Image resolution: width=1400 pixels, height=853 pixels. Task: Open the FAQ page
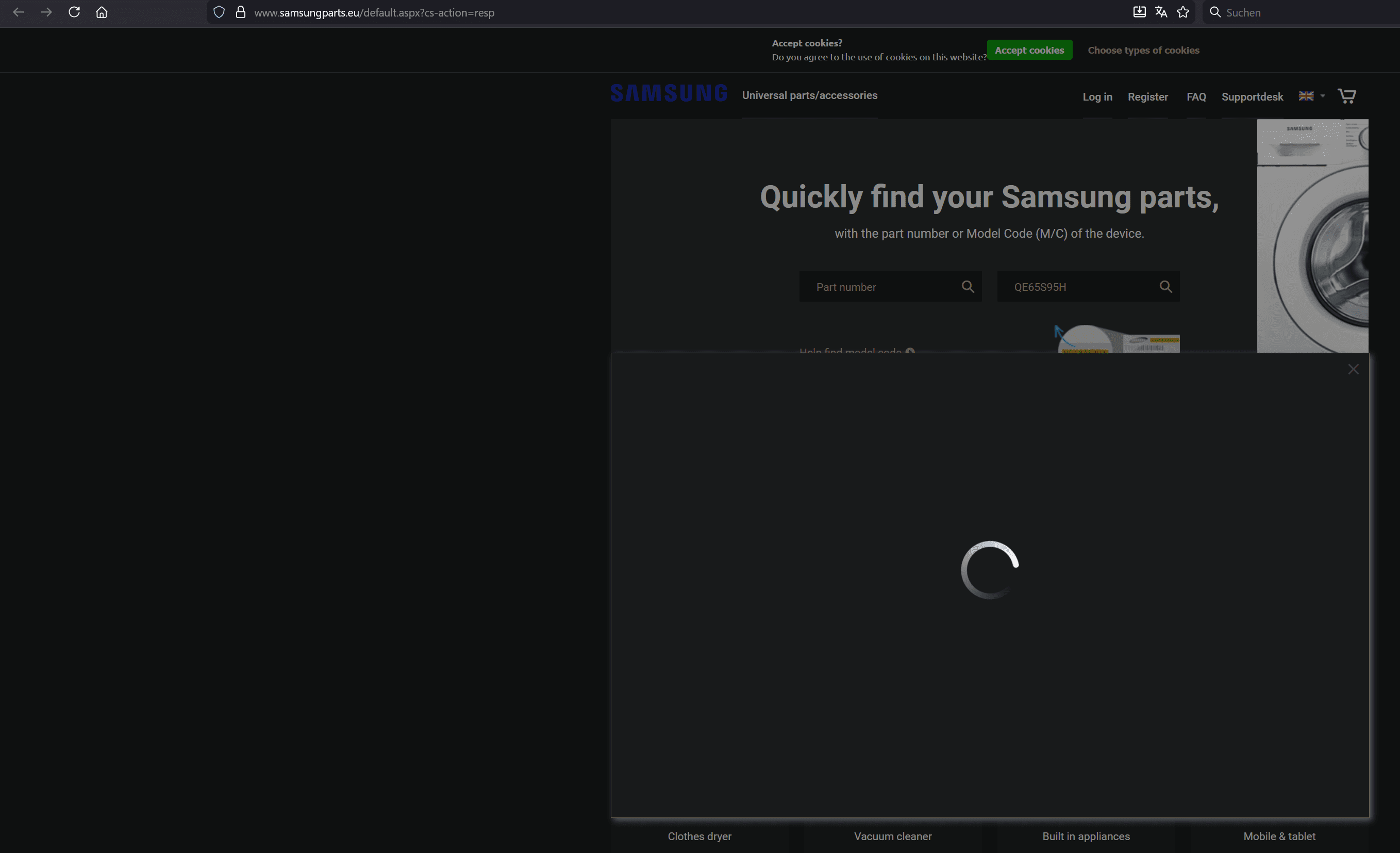pyautogui.click(x=1196, y=96)
